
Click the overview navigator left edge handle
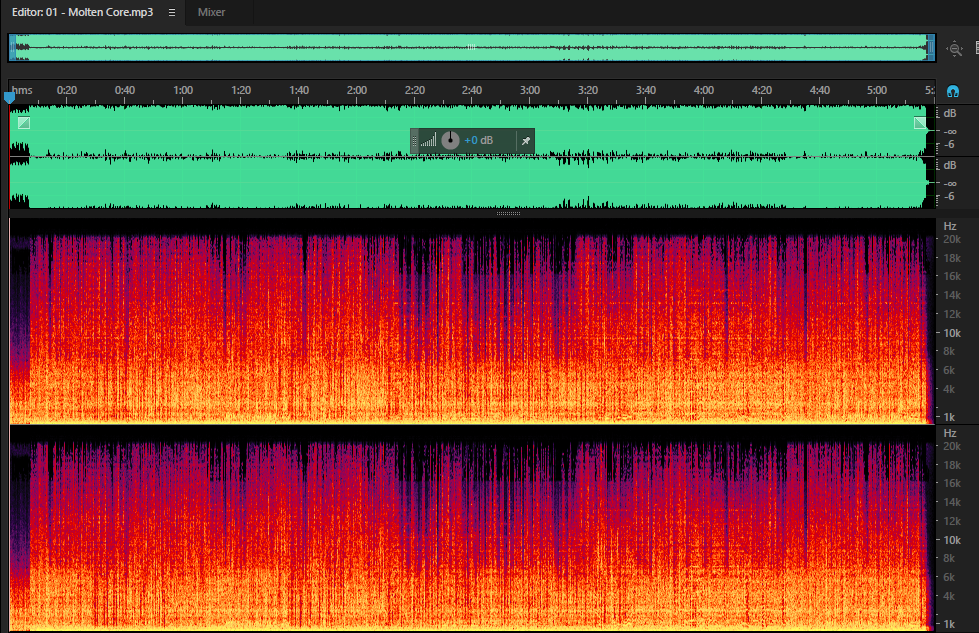pos(12,48)
